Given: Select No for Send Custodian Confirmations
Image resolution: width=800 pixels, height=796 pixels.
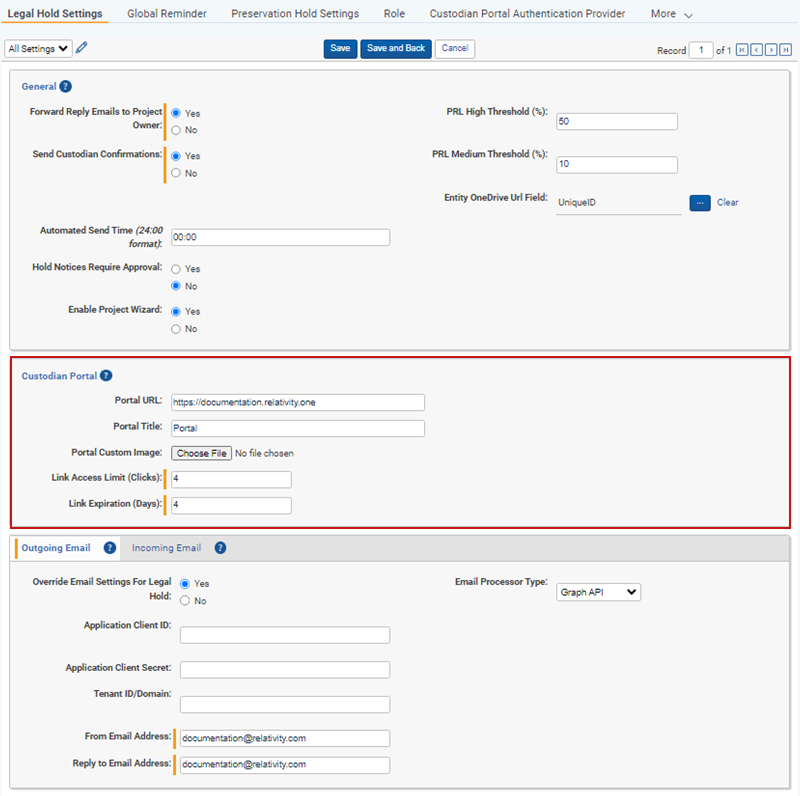Looking at the screenshot, I should click(176, 173).
